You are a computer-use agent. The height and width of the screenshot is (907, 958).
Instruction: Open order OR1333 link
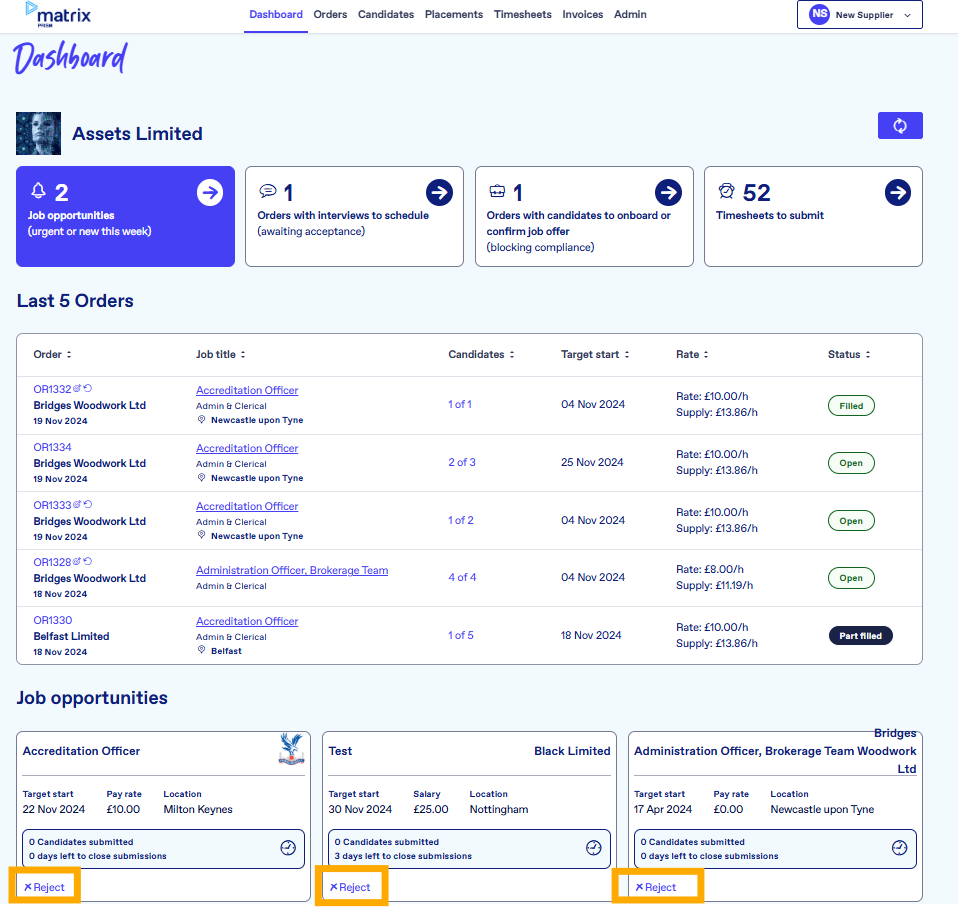tap(53, 505)
